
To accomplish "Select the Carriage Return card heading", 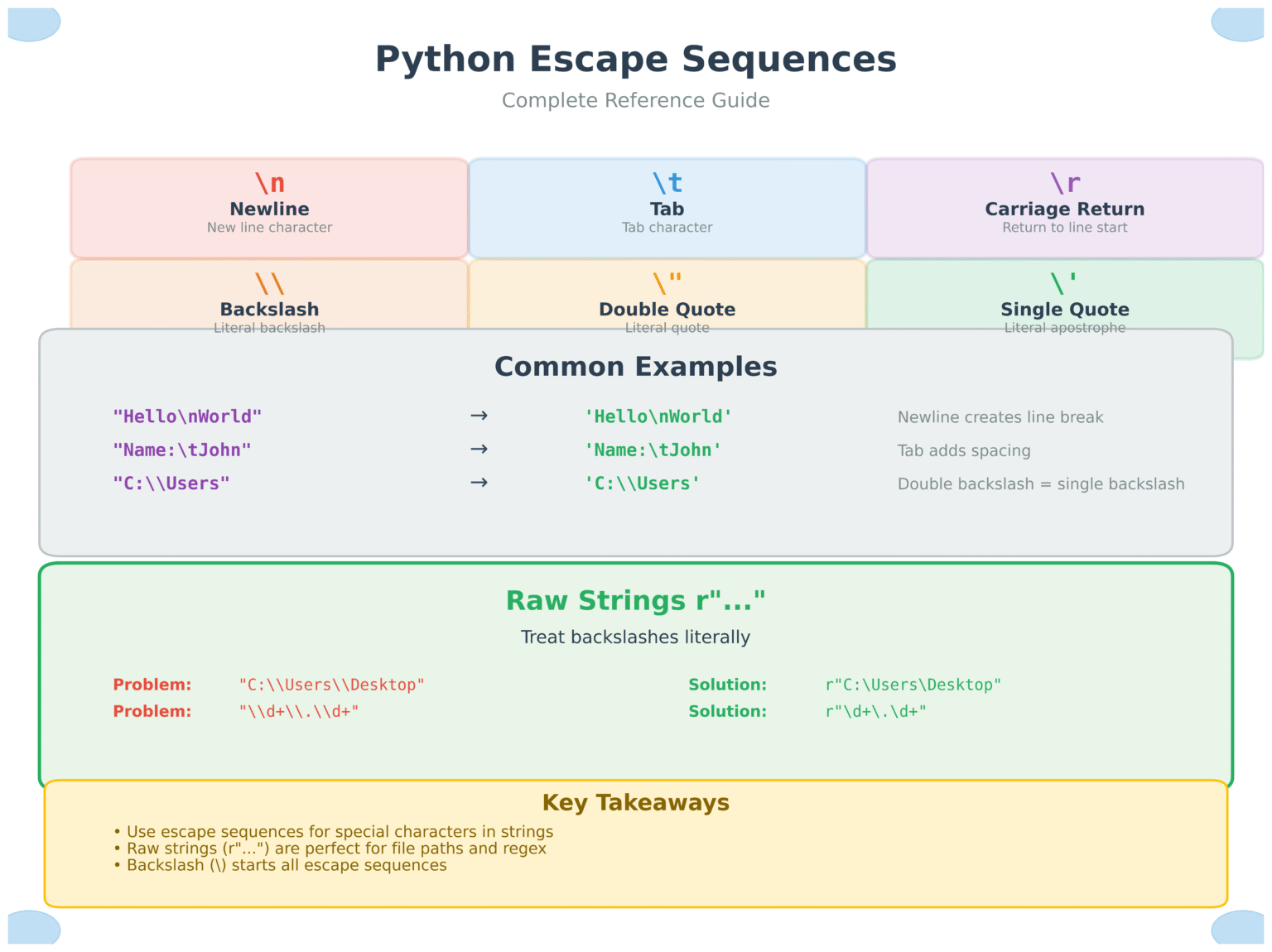I will point(1065,209).
